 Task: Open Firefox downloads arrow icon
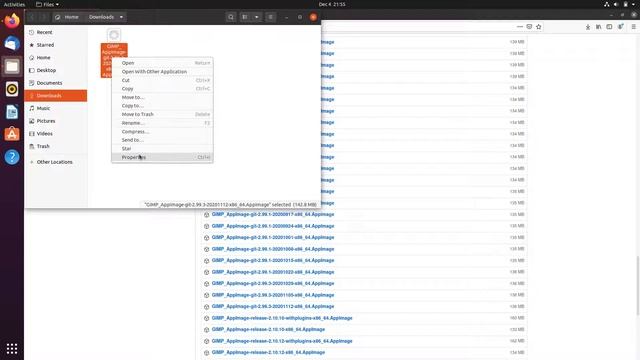pos(588,27)
